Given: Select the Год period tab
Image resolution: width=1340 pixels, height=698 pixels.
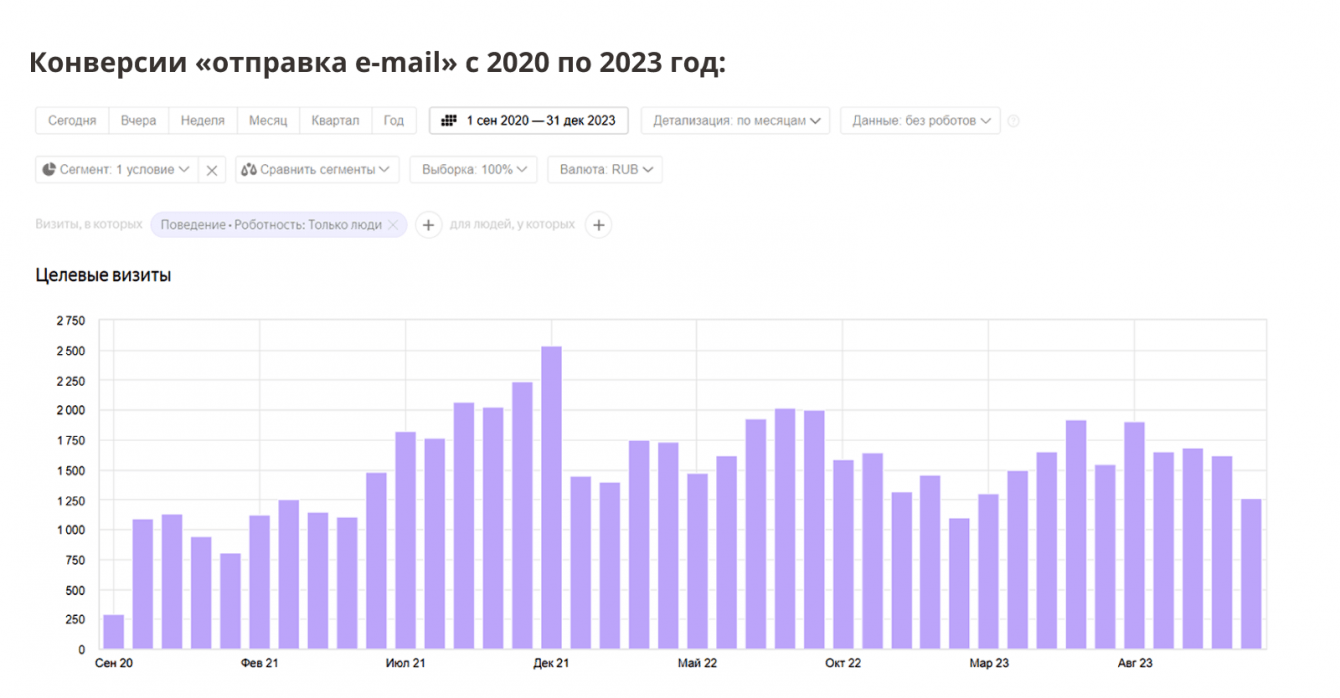Looking at the screenshot, I should click(394, 121).
